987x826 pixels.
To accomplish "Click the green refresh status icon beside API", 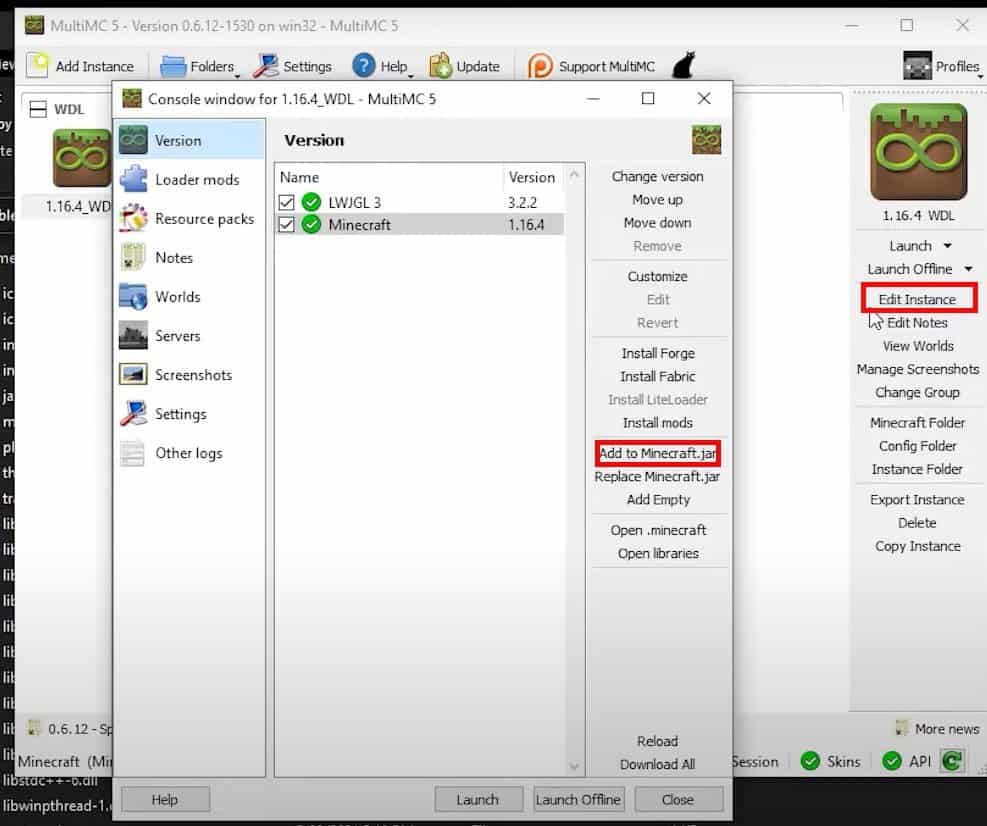I will click(x=952, y=761).
